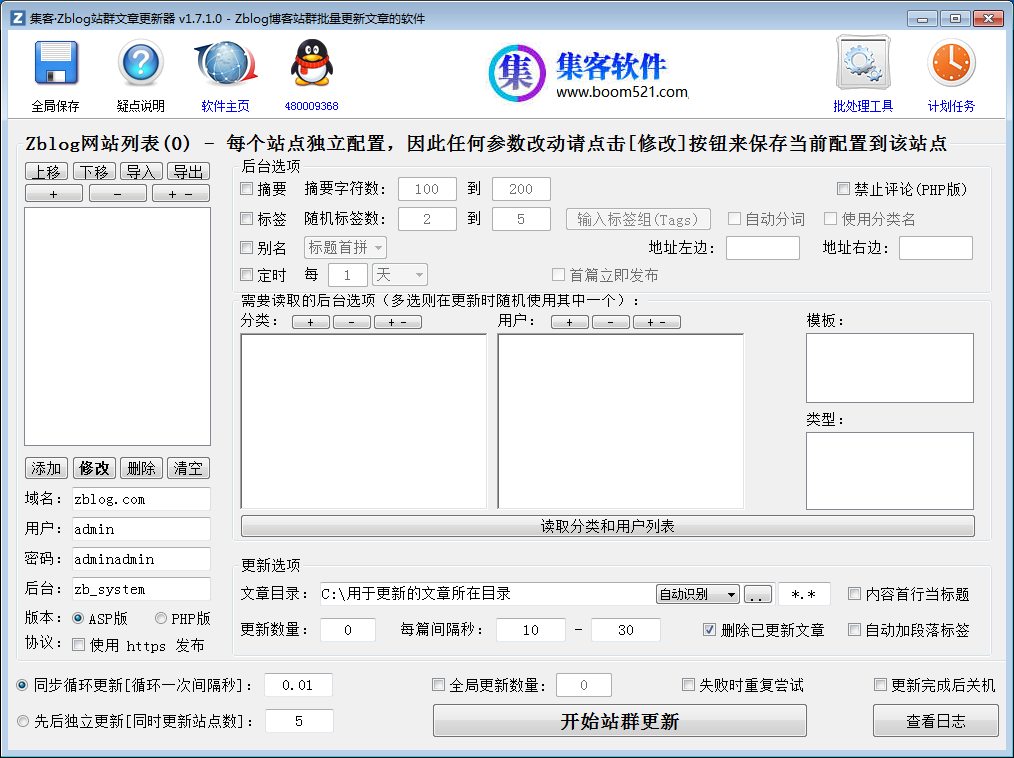The width and height of the screenshot is (1014, 758).
Task: Click the 上移 button
Action: [47, 171]
